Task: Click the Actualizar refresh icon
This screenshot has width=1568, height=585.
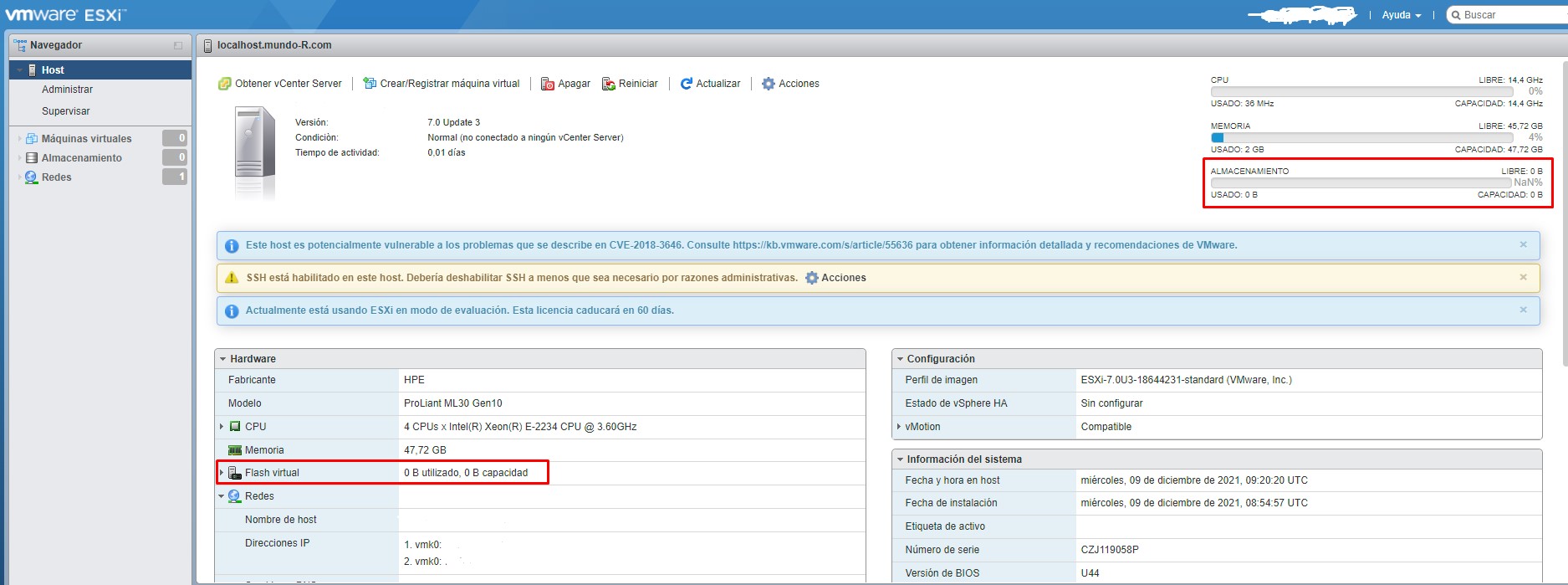Action: coord(687,84)
